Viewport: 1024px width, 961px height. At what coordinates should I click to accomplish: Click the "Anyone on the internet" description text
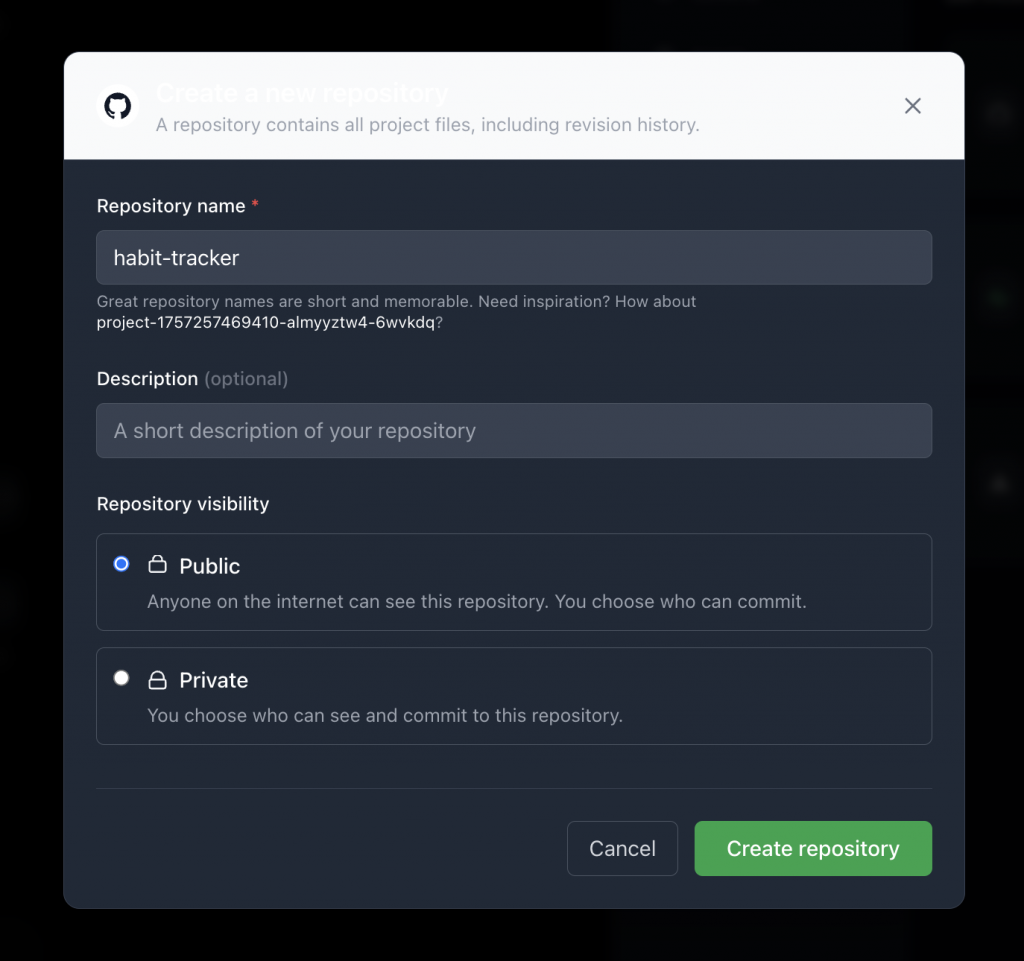click(x=476, y=602)
